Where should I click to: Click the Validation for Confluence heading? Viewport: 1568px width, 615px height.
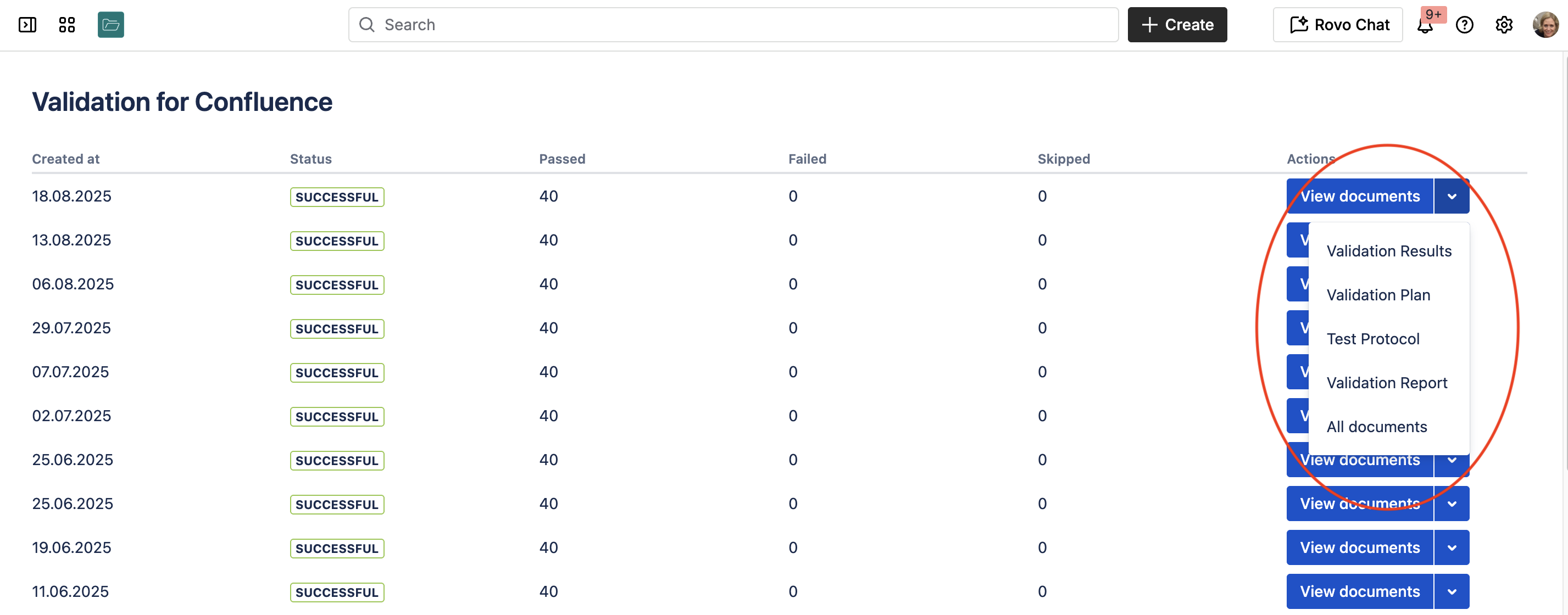click(182, 102)
